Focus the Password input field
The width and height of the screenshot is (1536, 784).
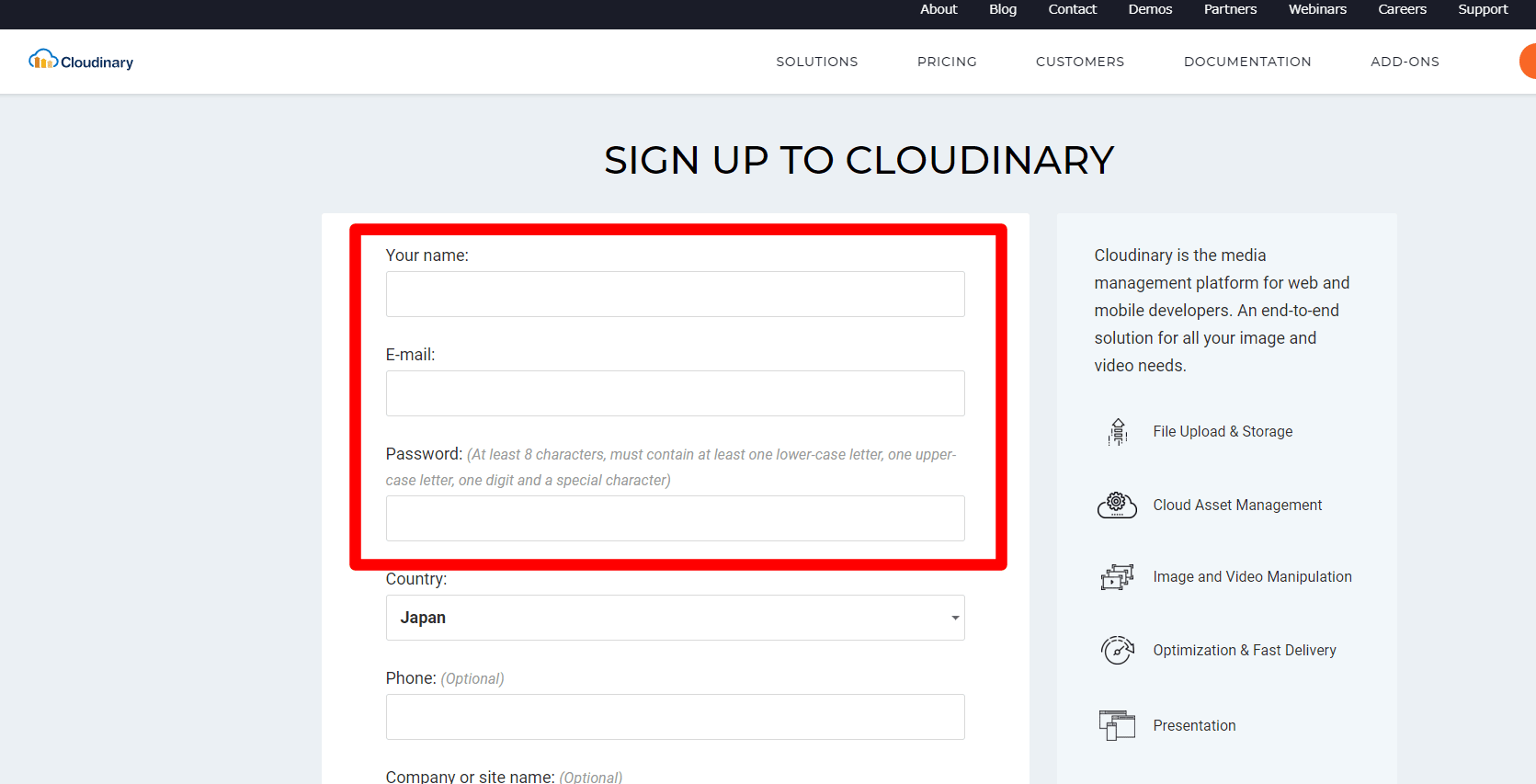[x=675, y=518]
